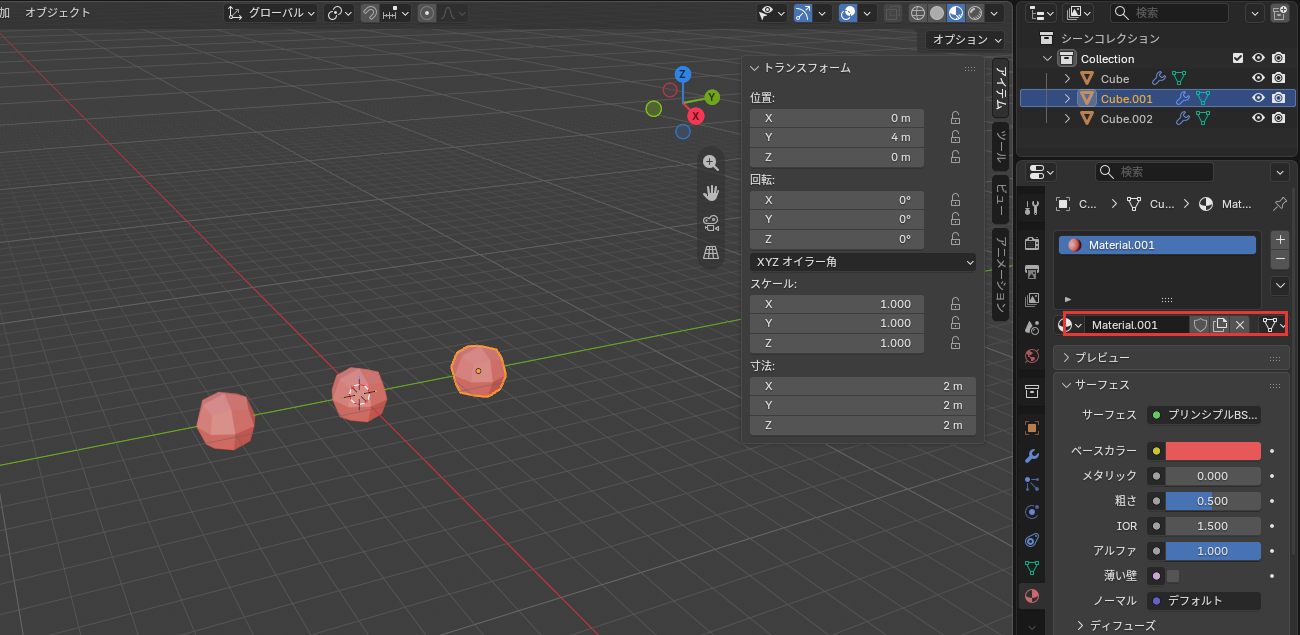Click the オプション button
This screenshot has width=1300, height=635.
965,40
